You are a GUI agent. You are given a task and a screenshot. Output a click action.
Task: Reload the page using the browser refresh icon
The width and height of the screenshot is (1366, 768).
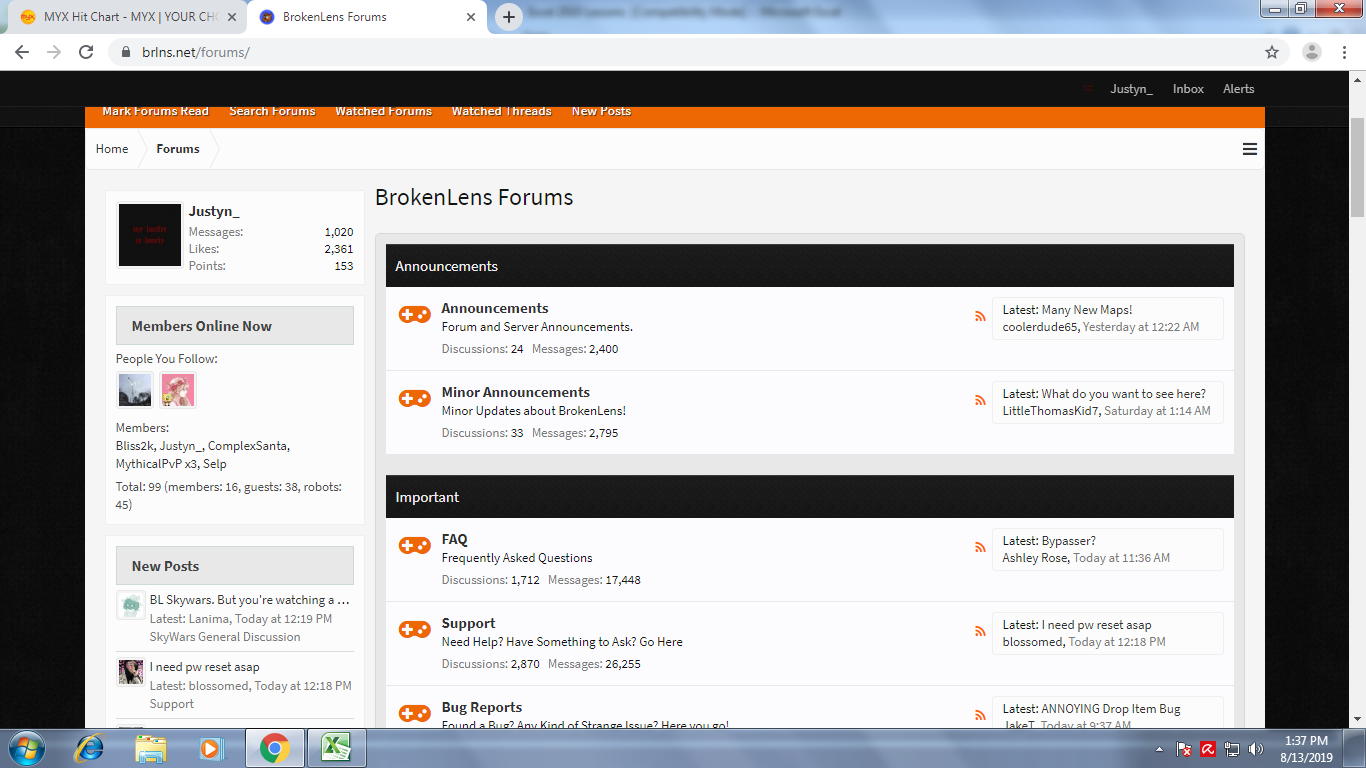click(86, 52)
